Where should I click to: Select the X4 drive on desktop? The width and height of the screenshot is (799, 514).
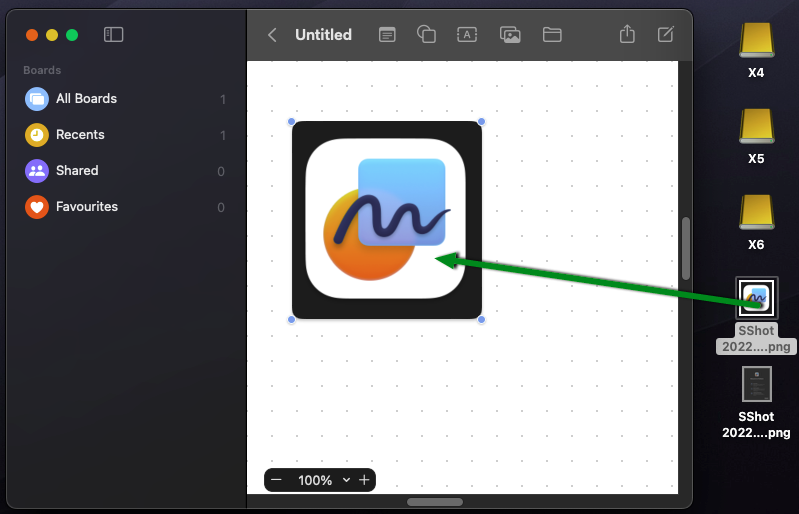pos(756,50)
